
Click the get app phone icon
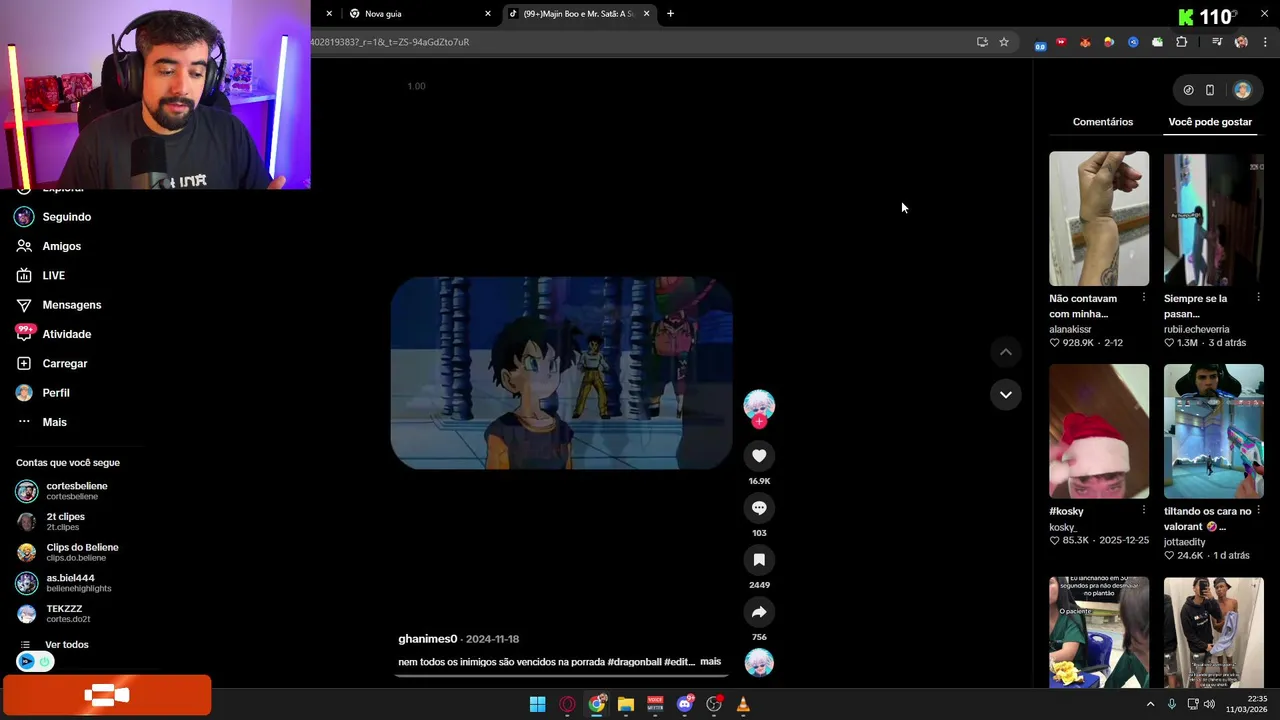[1210, 90]
